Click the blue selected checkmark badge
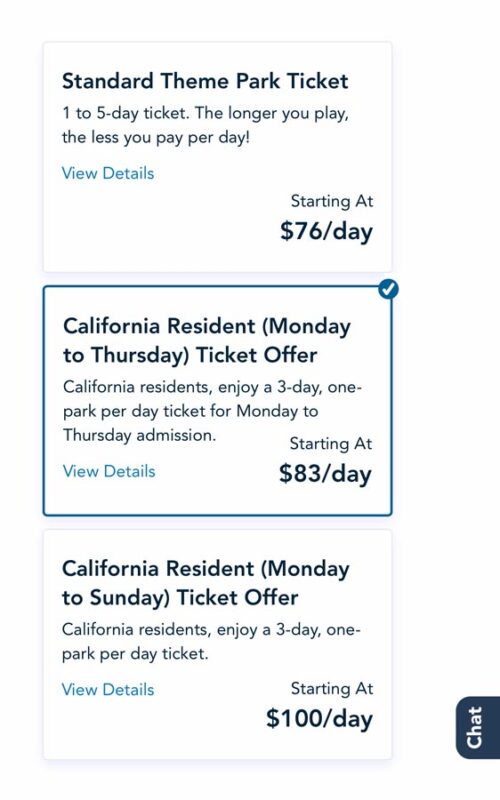500x800 pixels. click(389, 289)
